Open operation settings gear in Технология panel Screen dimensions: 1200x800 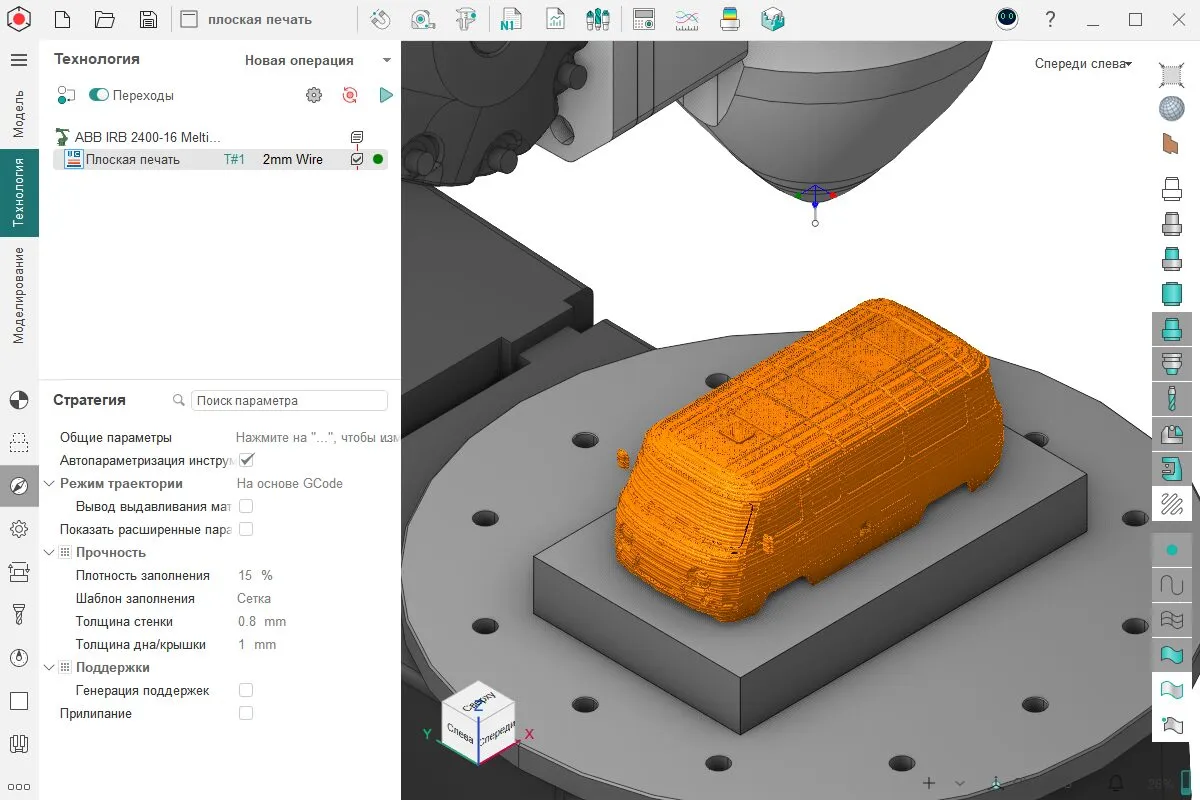click(x=314, y=95)
